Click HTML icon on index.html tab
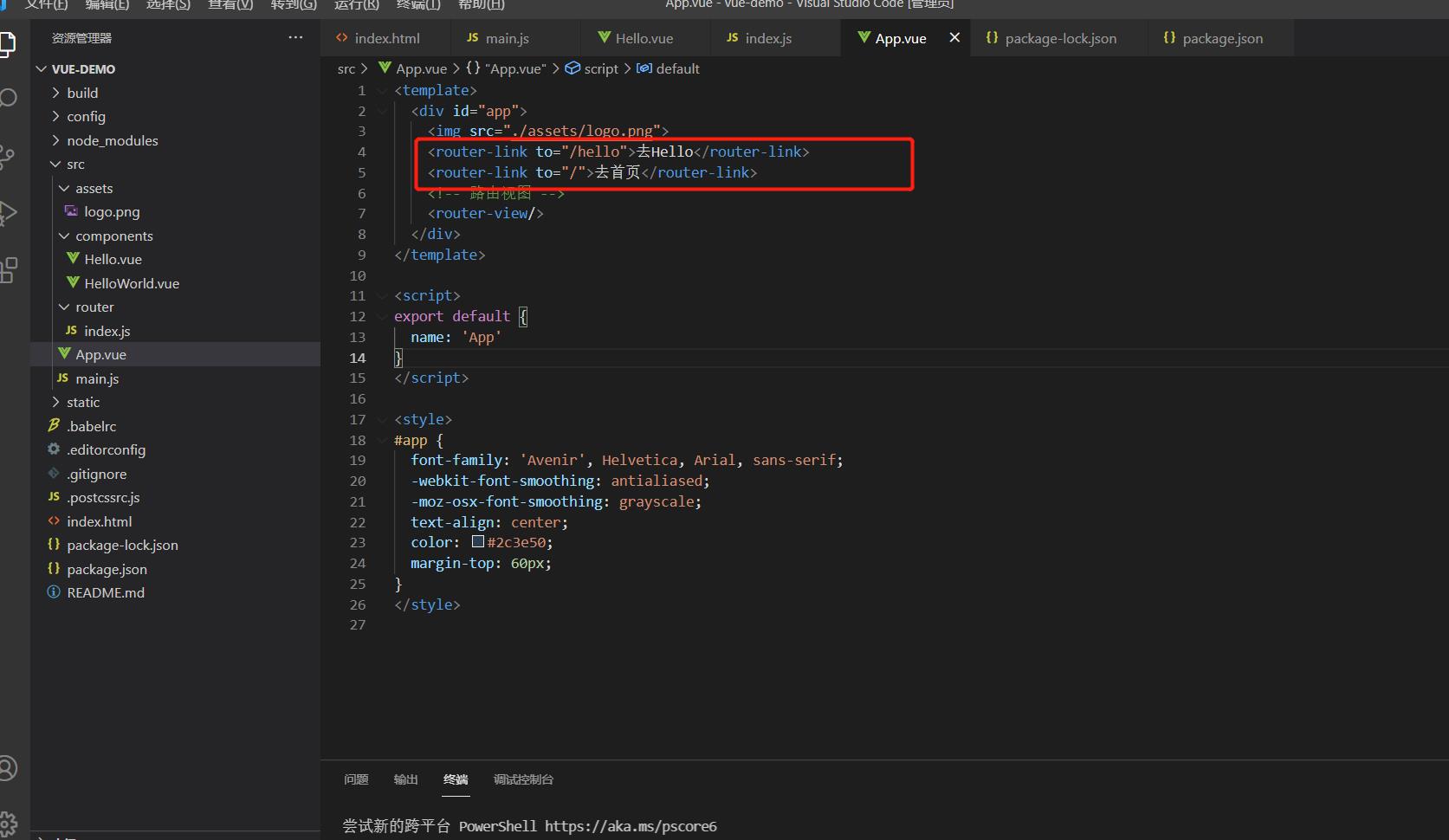This screenshot has height=840, width=1449. click(x=342, y=37)
